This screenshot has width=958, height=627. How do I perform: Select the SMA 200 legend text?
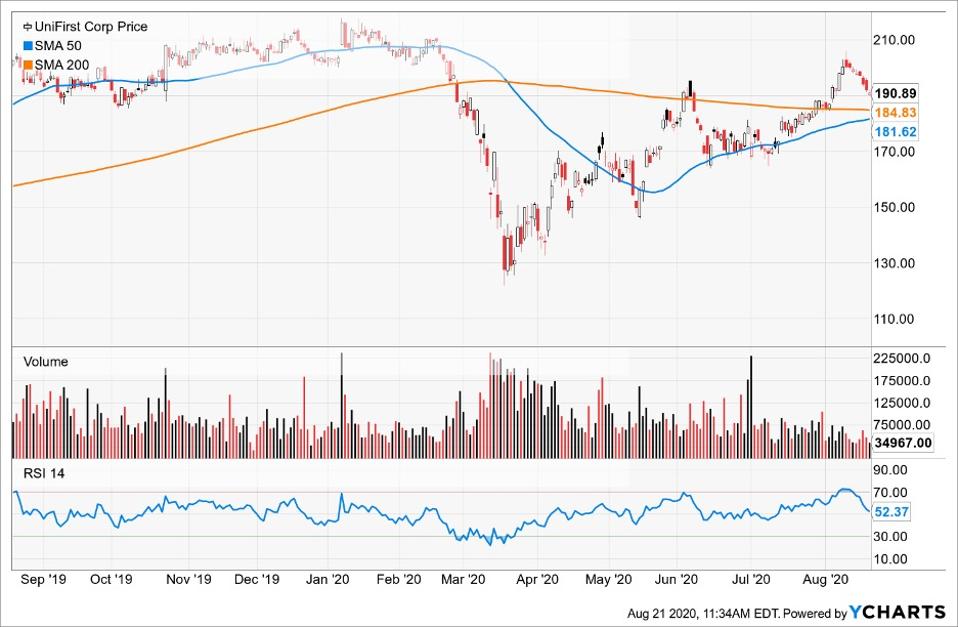pyautogui.click(x=62, y=65)
